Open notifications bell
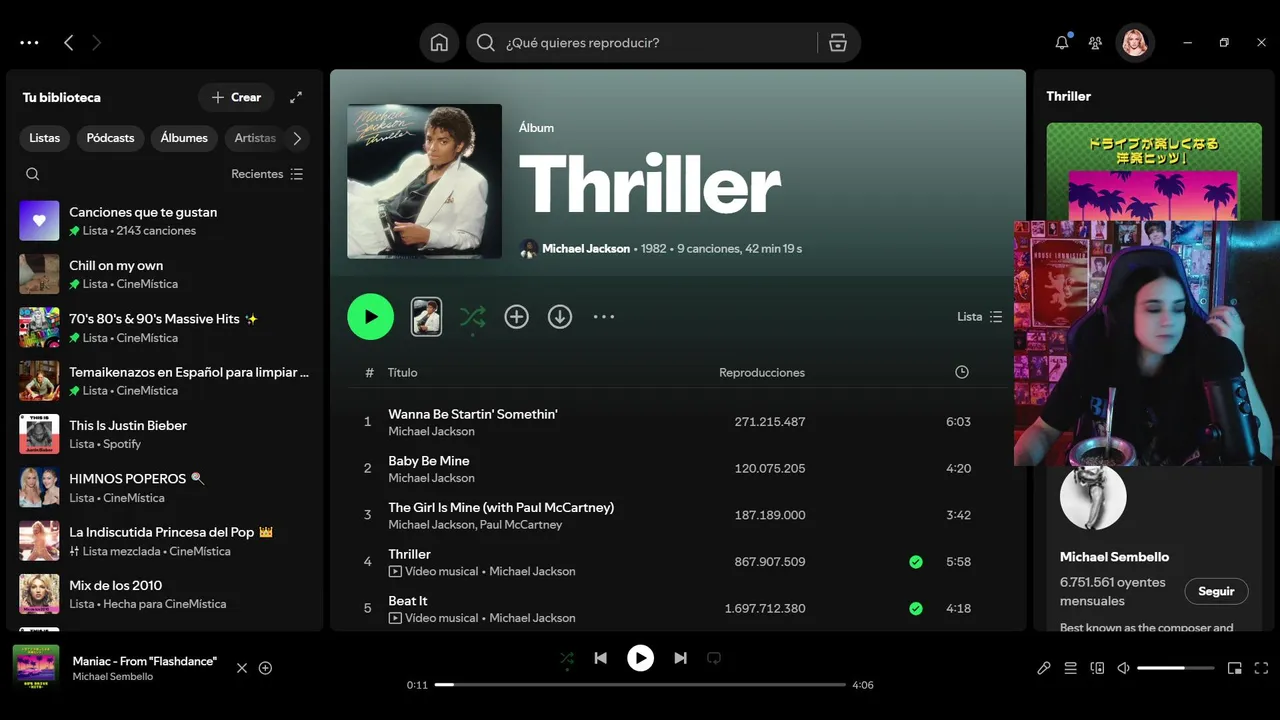1280x720 pixels. tap(1062, 43)
